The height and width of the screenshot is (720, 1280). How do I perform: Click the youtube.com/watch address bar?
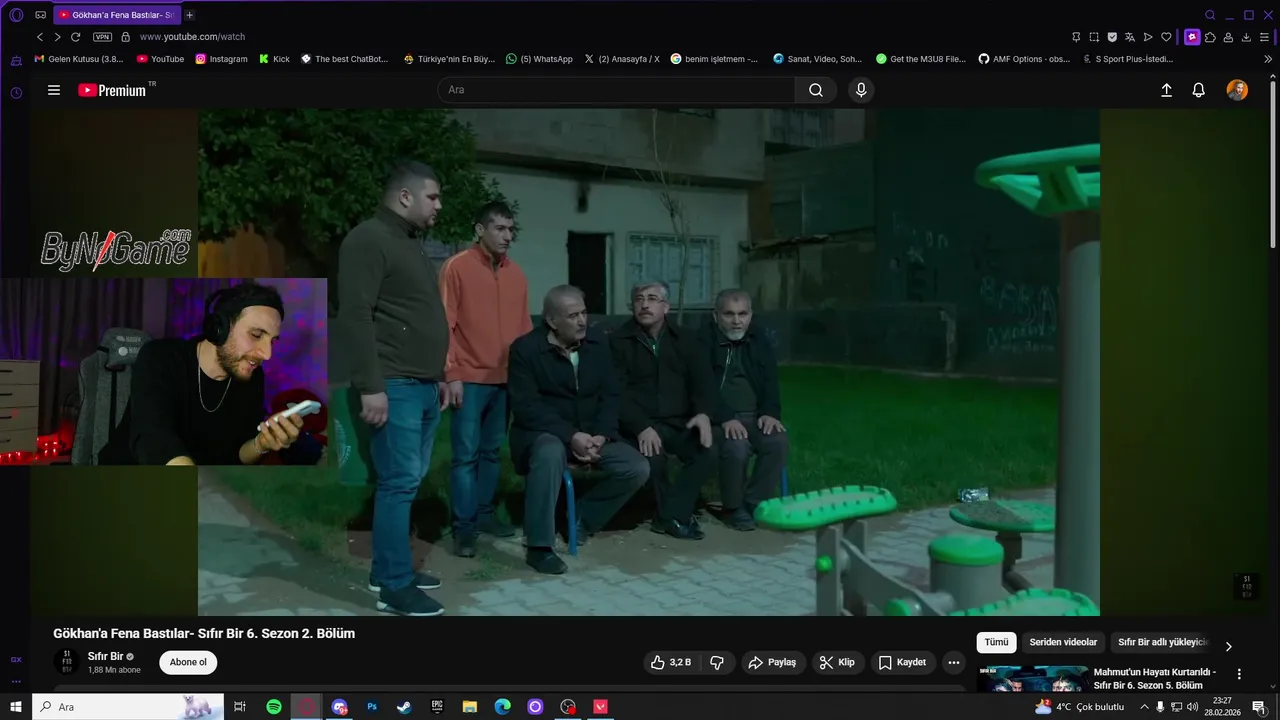[192, 37]
